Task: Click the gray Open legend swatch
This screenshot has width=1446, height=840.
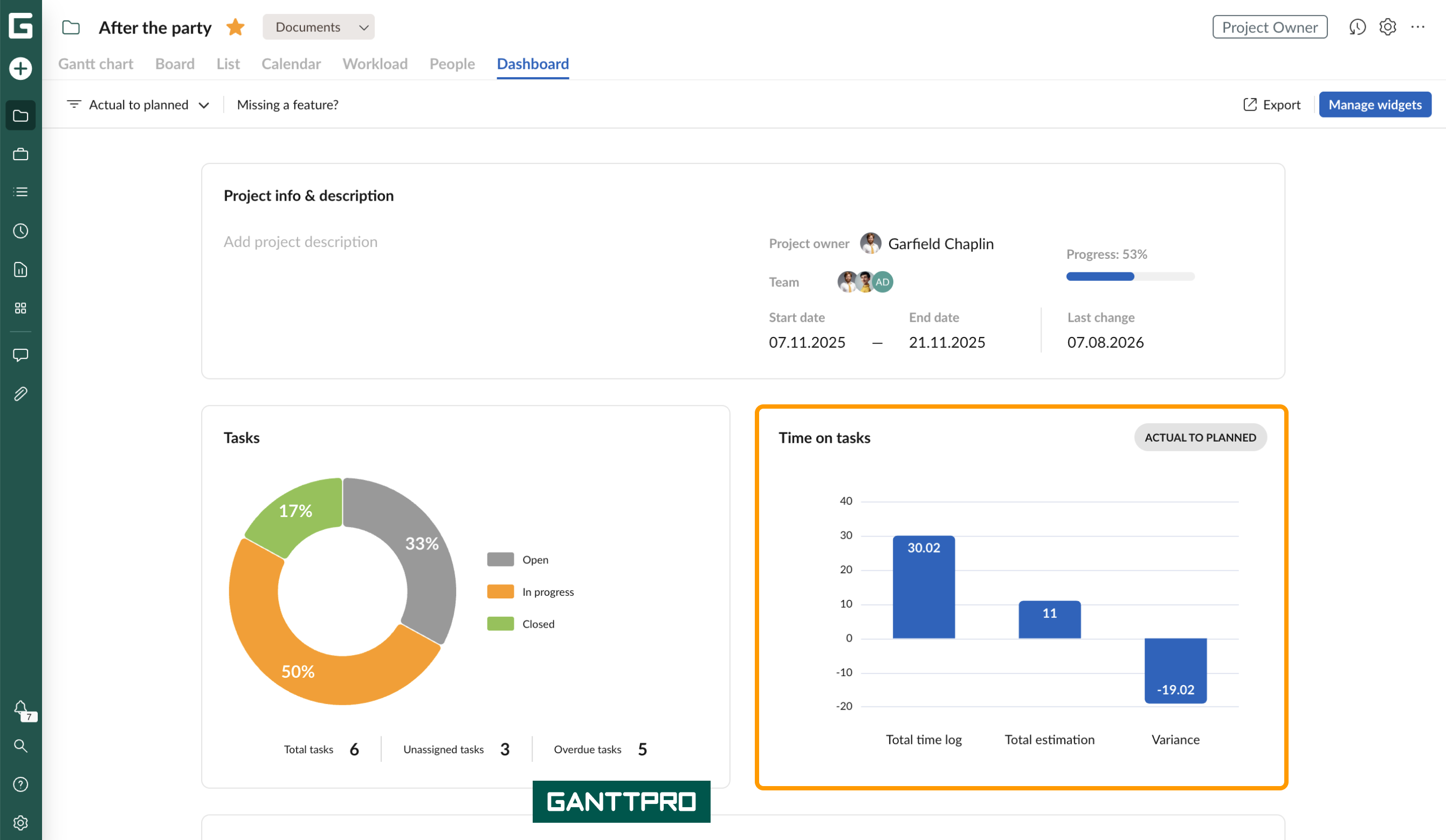Action: point(500,560)
